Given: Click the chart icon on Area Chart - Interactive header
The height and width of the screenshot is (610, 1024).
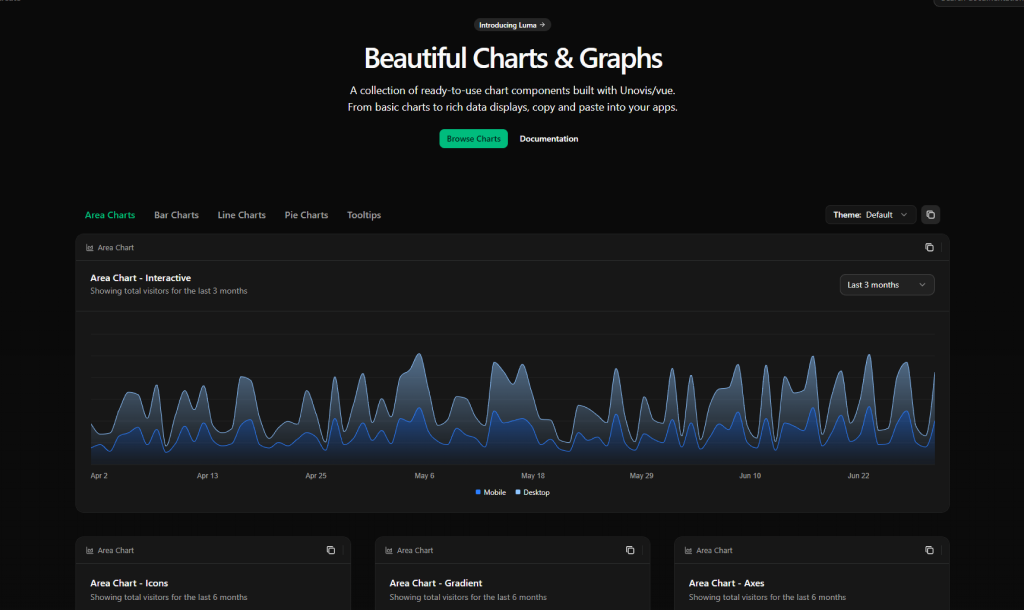Looking at the screenshot, I should tap(88, 247).
